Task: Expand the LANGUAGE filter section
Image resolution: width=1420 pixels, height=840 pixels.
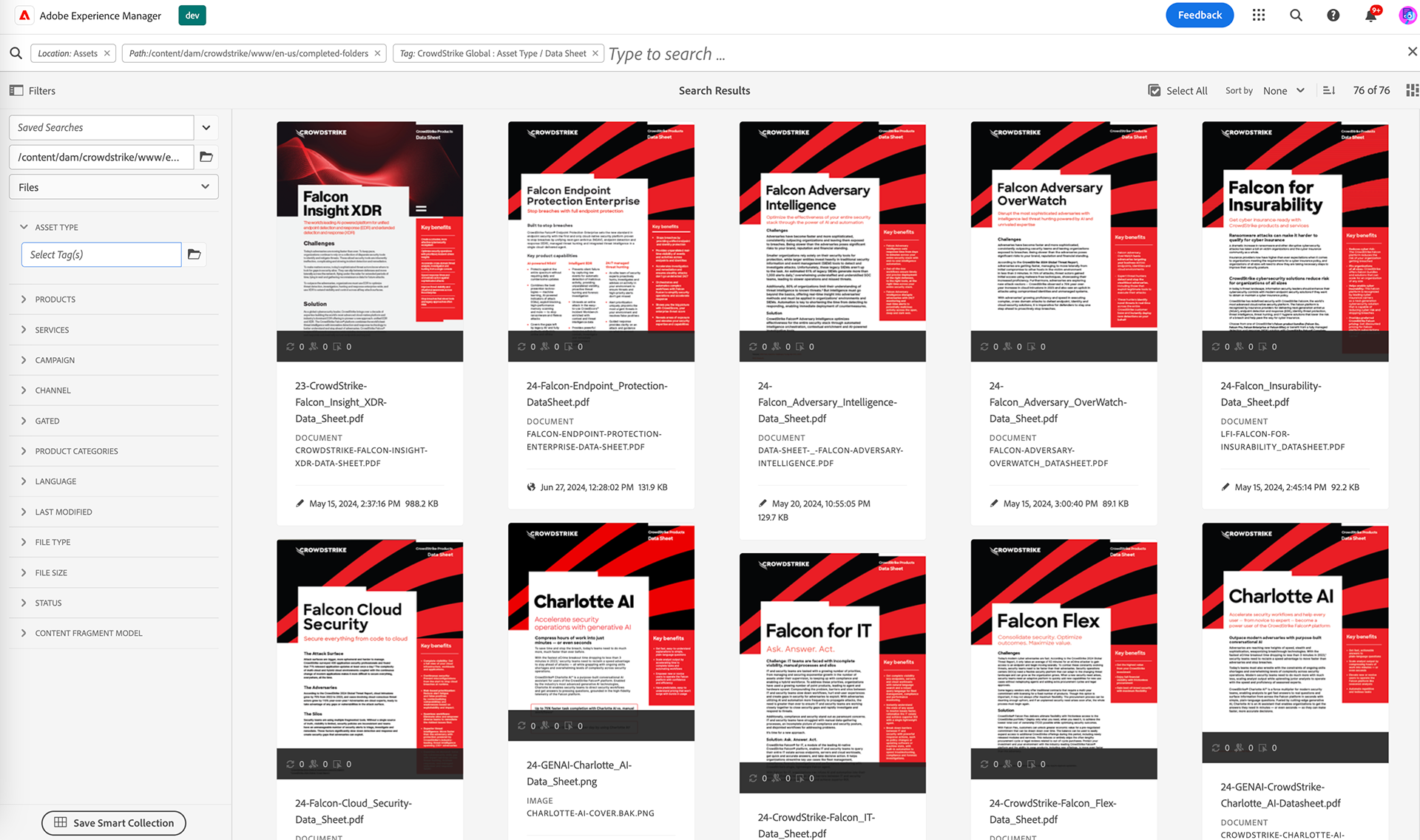Action: pyautogui.click(x=24, y=481)
